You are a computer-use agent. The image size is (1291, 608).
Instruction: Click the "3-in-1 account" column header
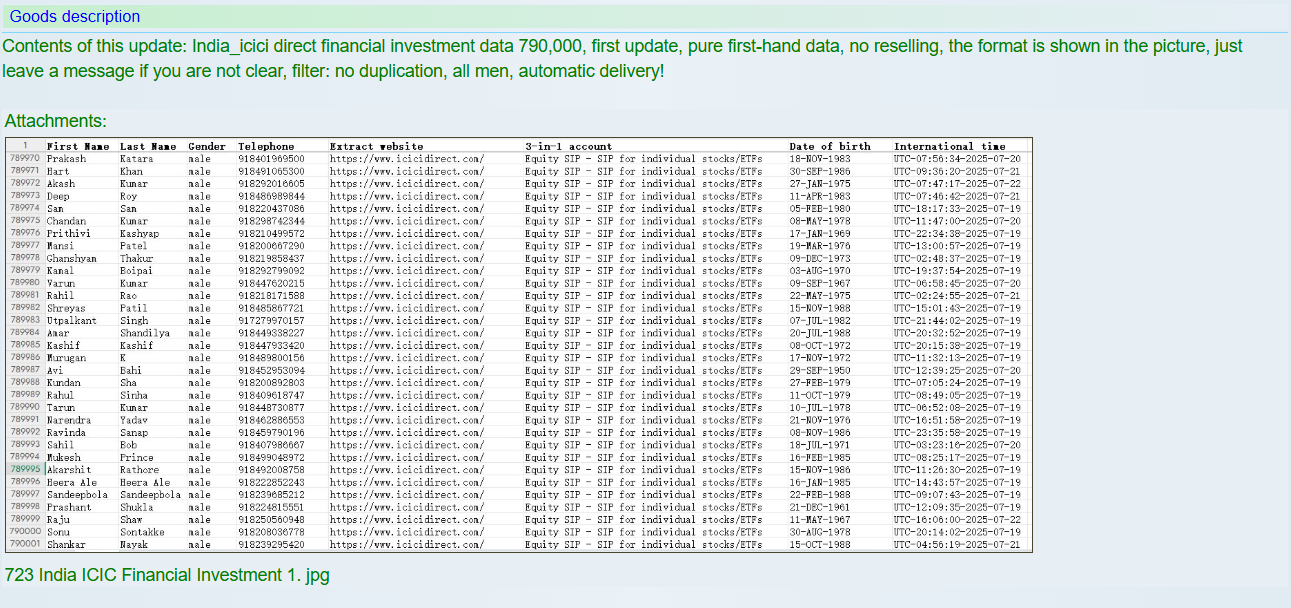pyautogui.click(x=568, y=146)
